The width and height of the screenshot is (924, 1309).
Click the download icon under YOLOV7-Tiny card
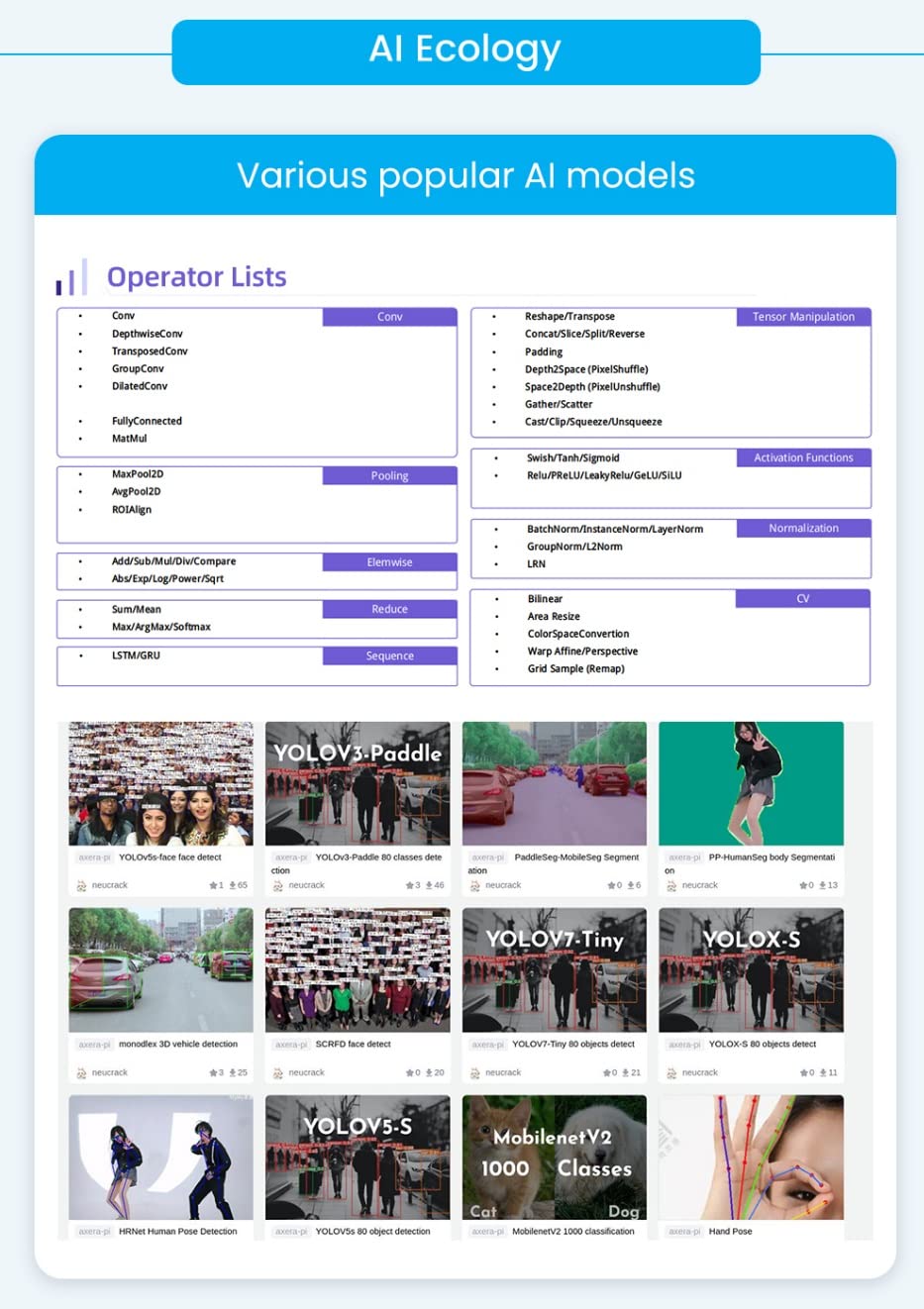(626, 1072)
